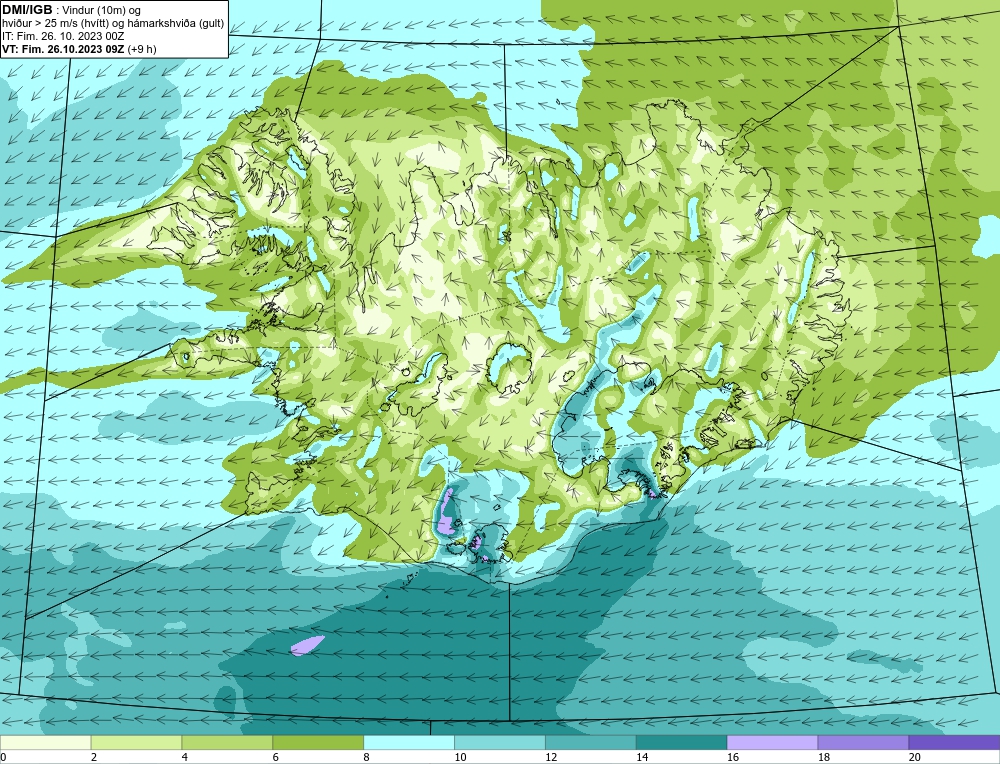Image resolution: width=1000 pixels, height=764 pixels.
Task: Click the 2–4 m/s light green swatch
Action: click(x=136, y=742)
